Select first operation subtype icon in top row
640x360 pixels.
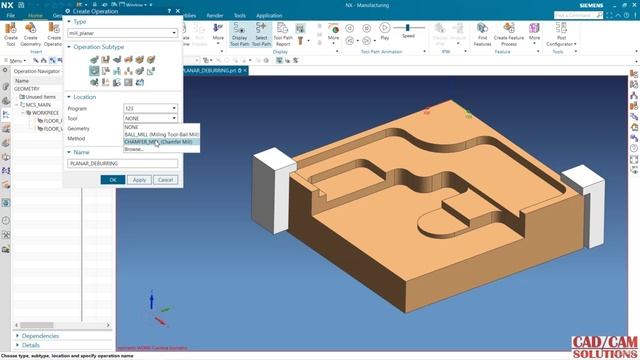click(x=94, y=60)
